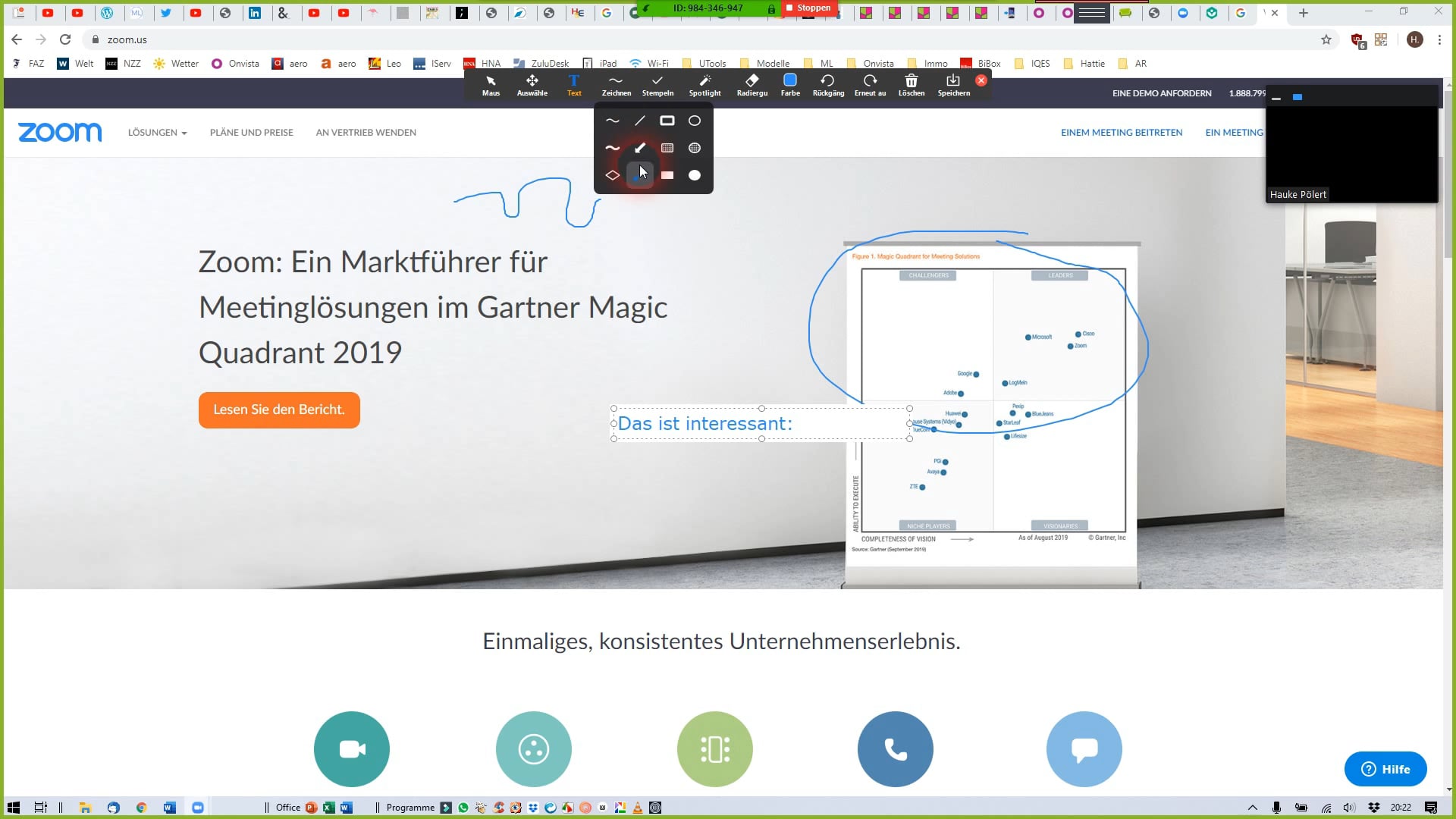
Task: Open the Hilfe help button
Action: pyautogui.click(x=1385, y=769)
